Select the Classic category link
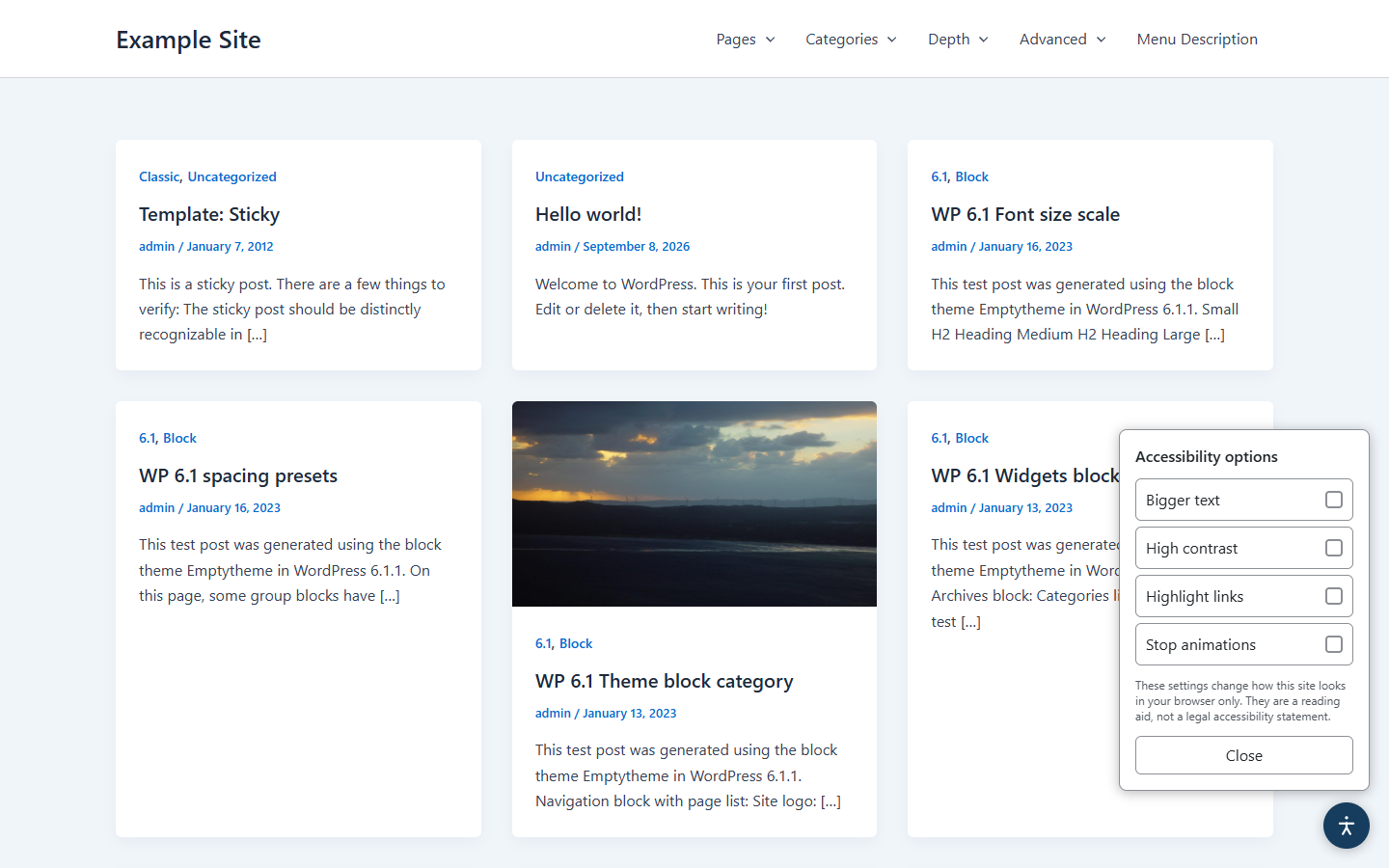This screenshot has height=868, width=1389. tap(159, 176)
